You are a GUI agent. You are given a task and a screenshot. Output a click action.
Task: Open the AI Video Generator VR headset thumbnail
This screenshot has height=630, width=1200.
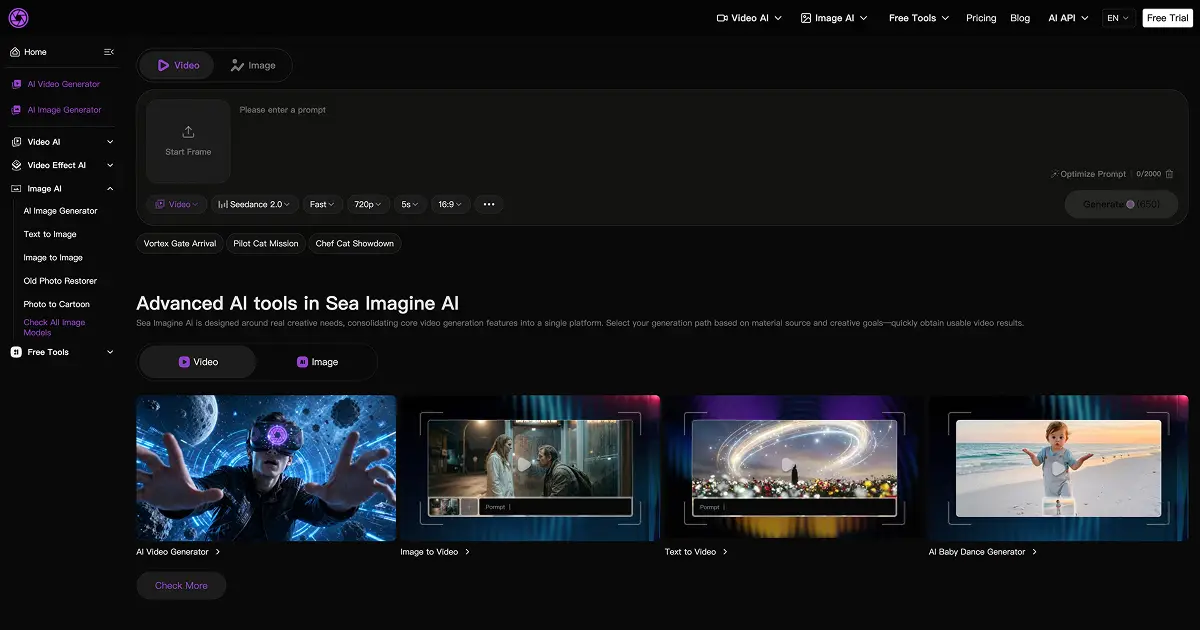266,468
